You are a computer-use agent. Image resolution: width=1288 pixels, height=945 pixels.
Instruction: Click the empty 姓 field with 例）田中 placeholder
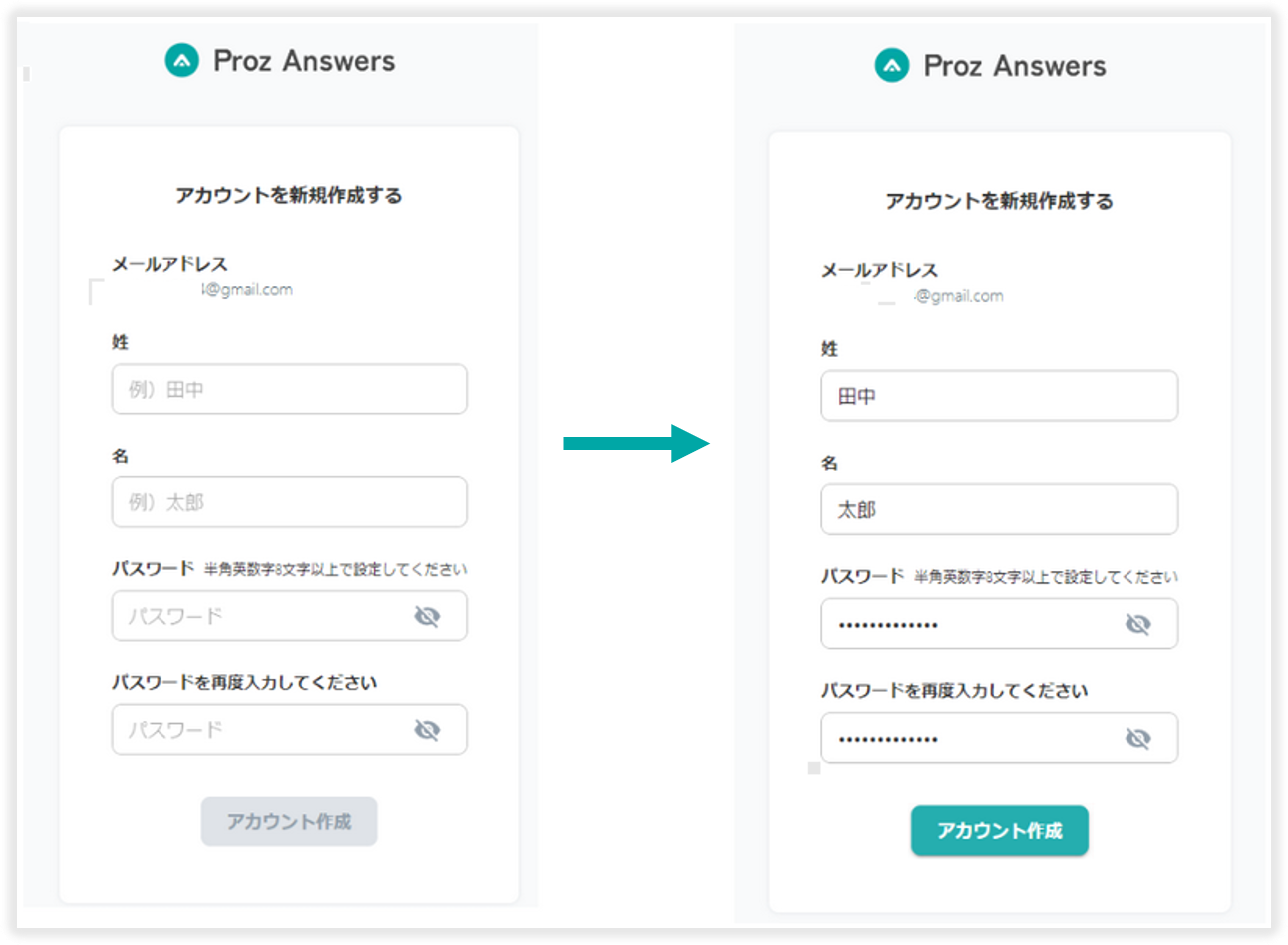(x=289, y=389)
